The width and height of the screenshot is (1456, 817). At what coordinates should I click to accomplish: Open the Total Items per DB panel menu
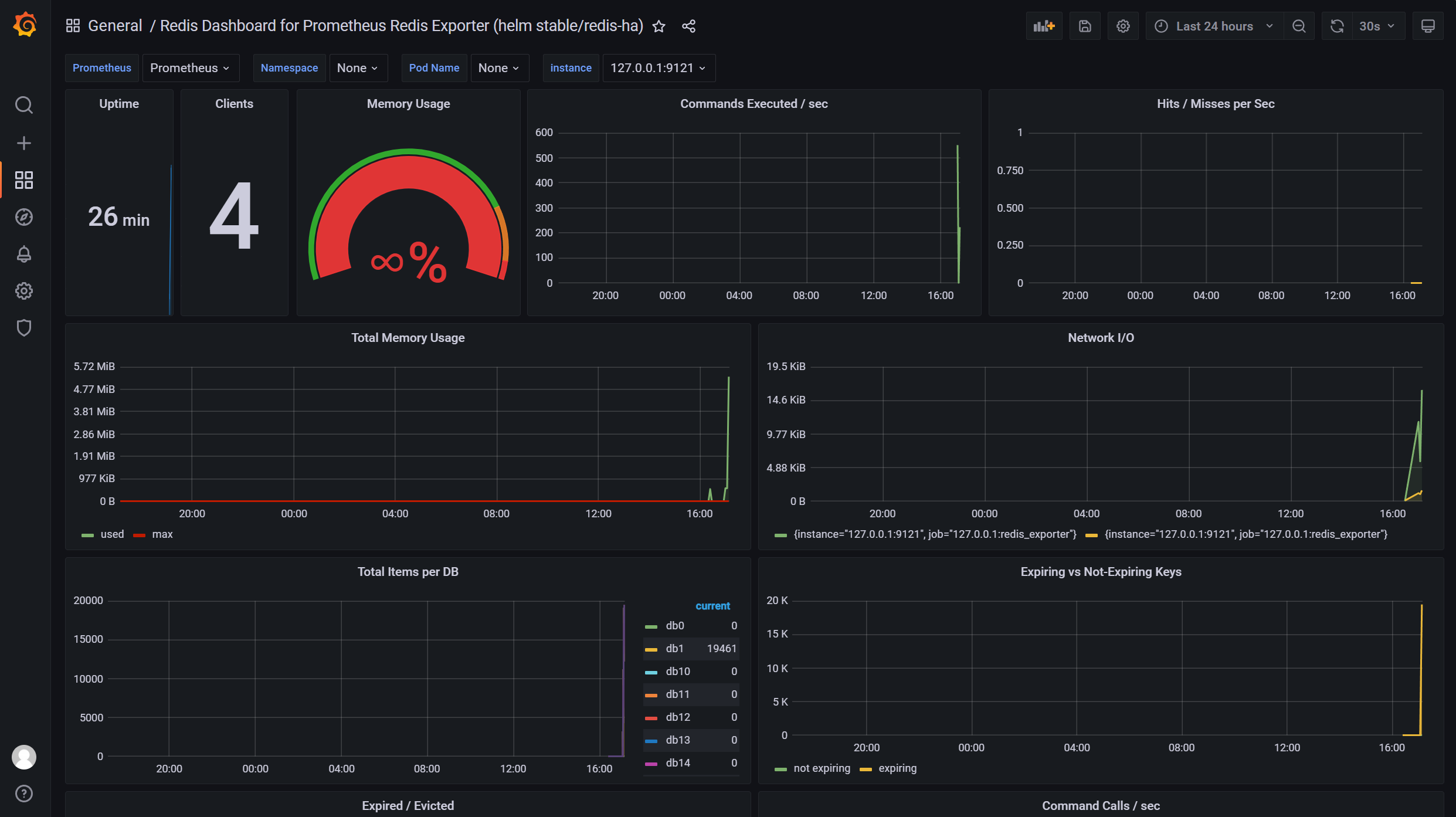(408, 572)
